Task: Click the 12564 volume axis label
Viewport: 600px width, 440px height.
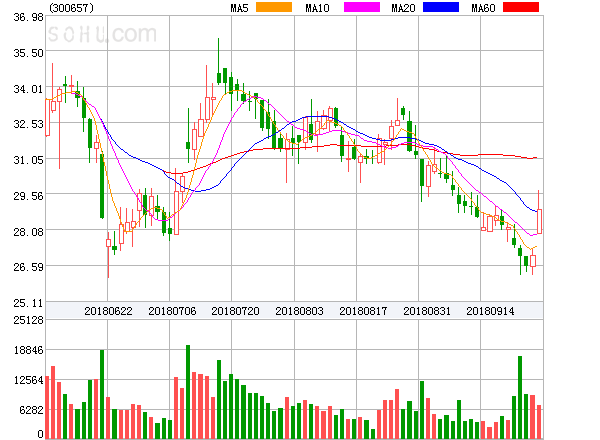Action: click(x=28, y=380)
